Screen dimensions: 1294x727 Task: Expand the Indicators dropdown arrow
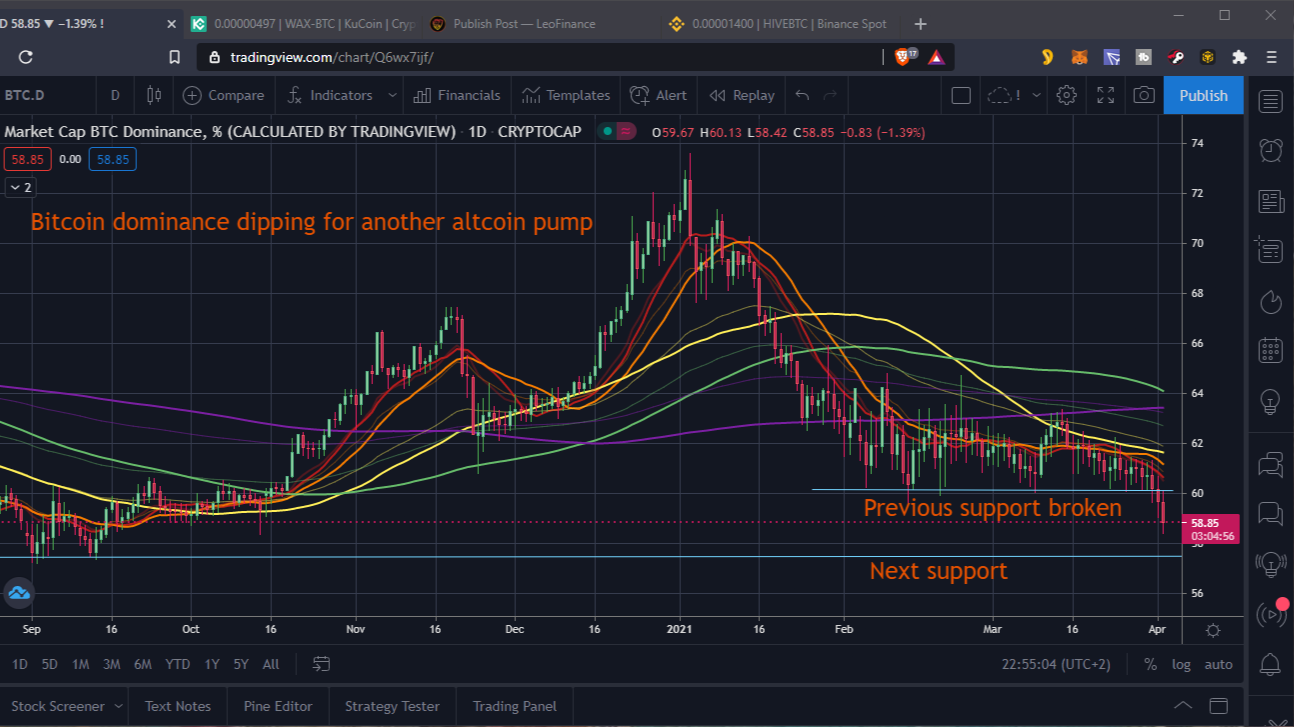[x=392, y=95]
